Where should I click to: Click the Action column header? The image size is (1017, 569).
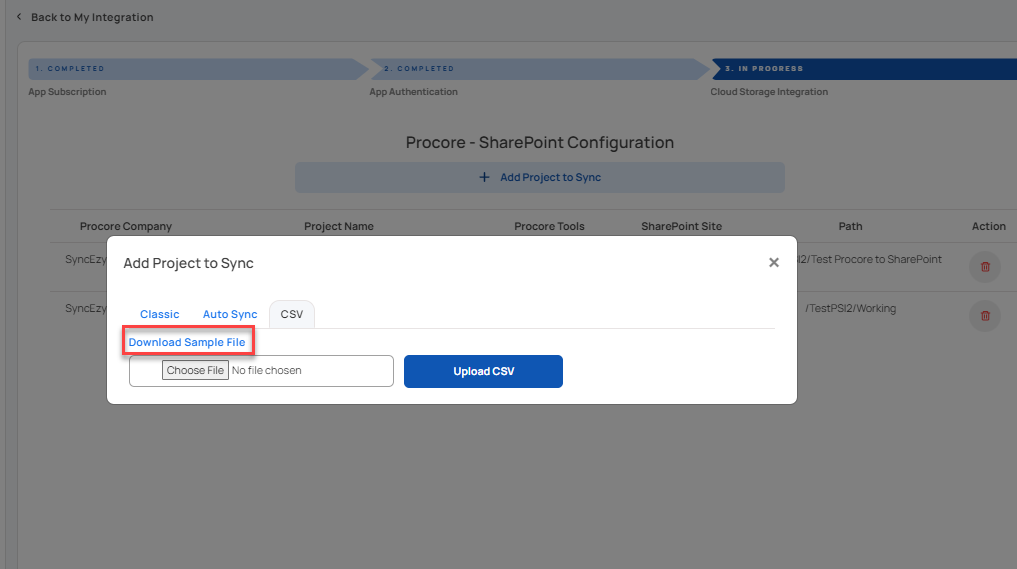(988, 226)
